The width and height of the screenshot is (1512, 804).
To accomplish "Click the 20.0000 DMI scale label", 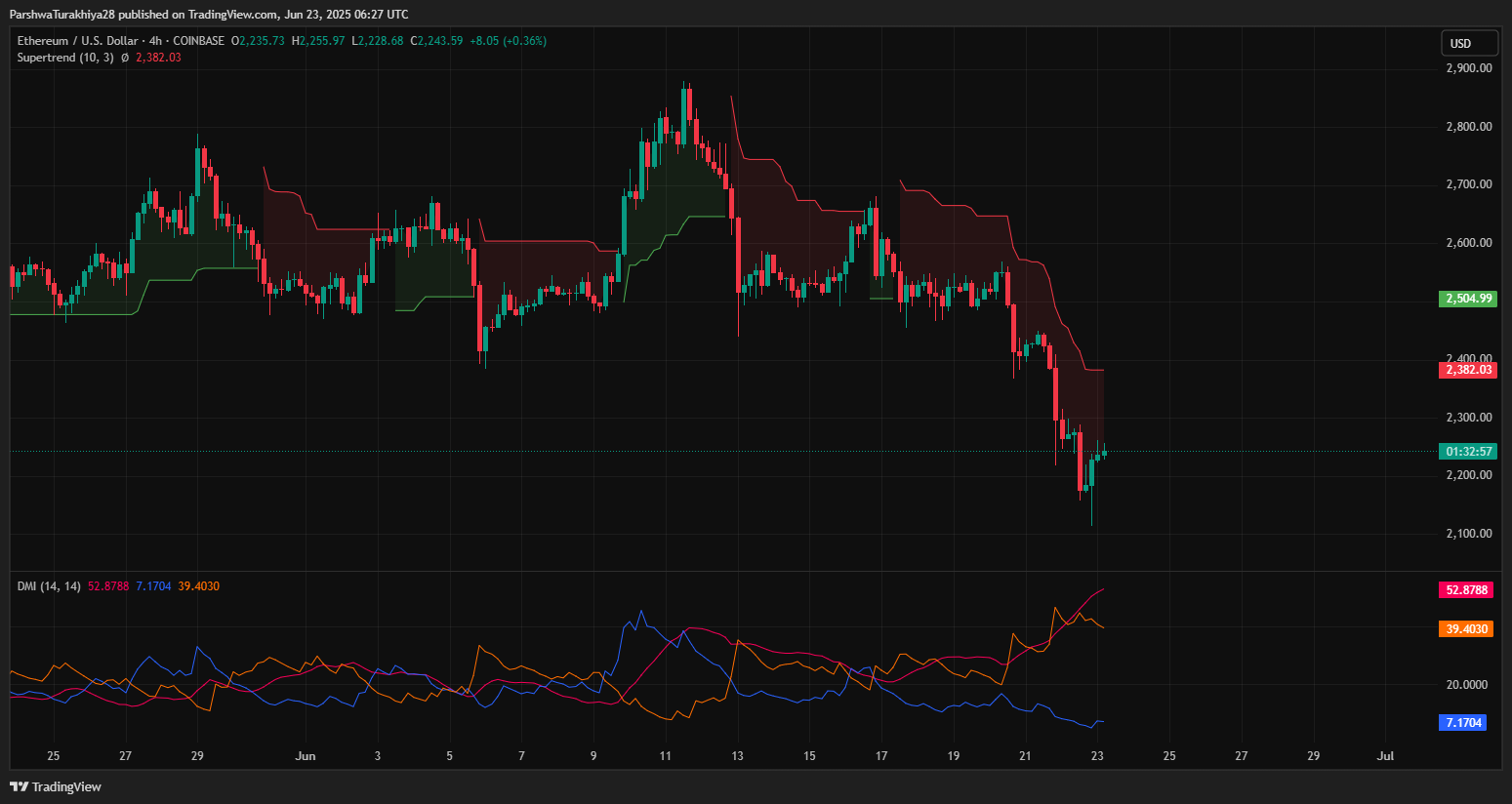I will 1466,685.
